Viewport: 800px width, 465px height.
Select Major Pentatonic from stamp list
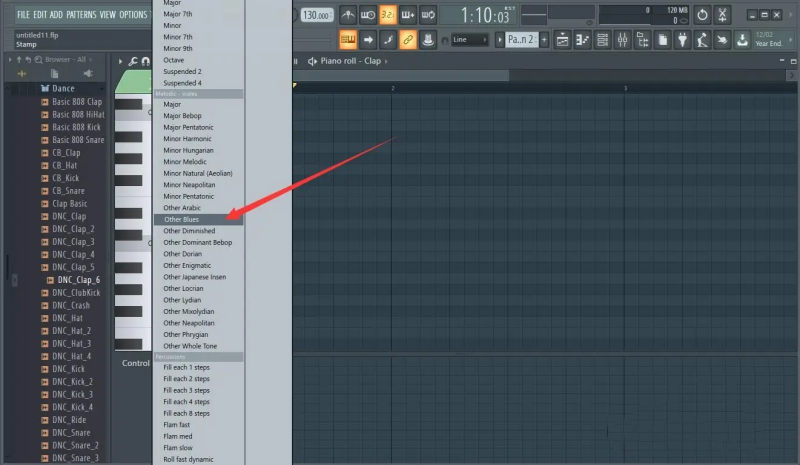pos(198,127)
